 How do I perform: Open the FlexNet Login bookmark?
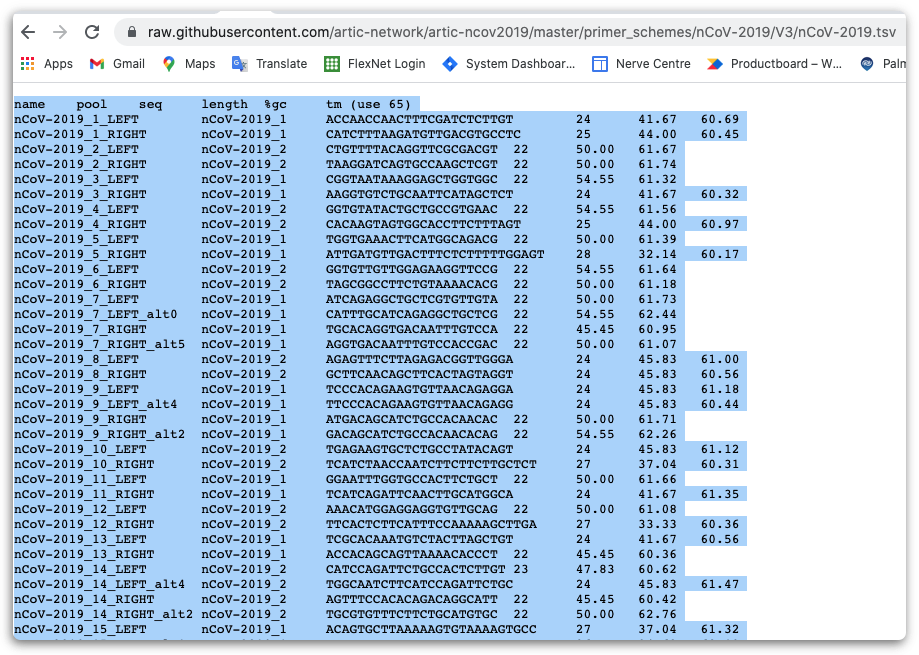point(372,63)
